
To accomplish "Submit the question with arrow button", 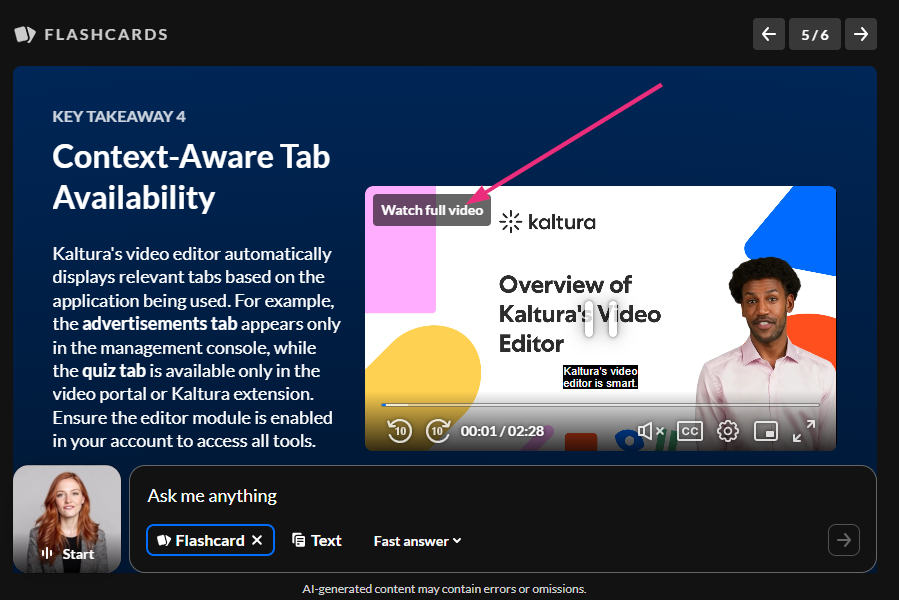I will pos(843,540).
